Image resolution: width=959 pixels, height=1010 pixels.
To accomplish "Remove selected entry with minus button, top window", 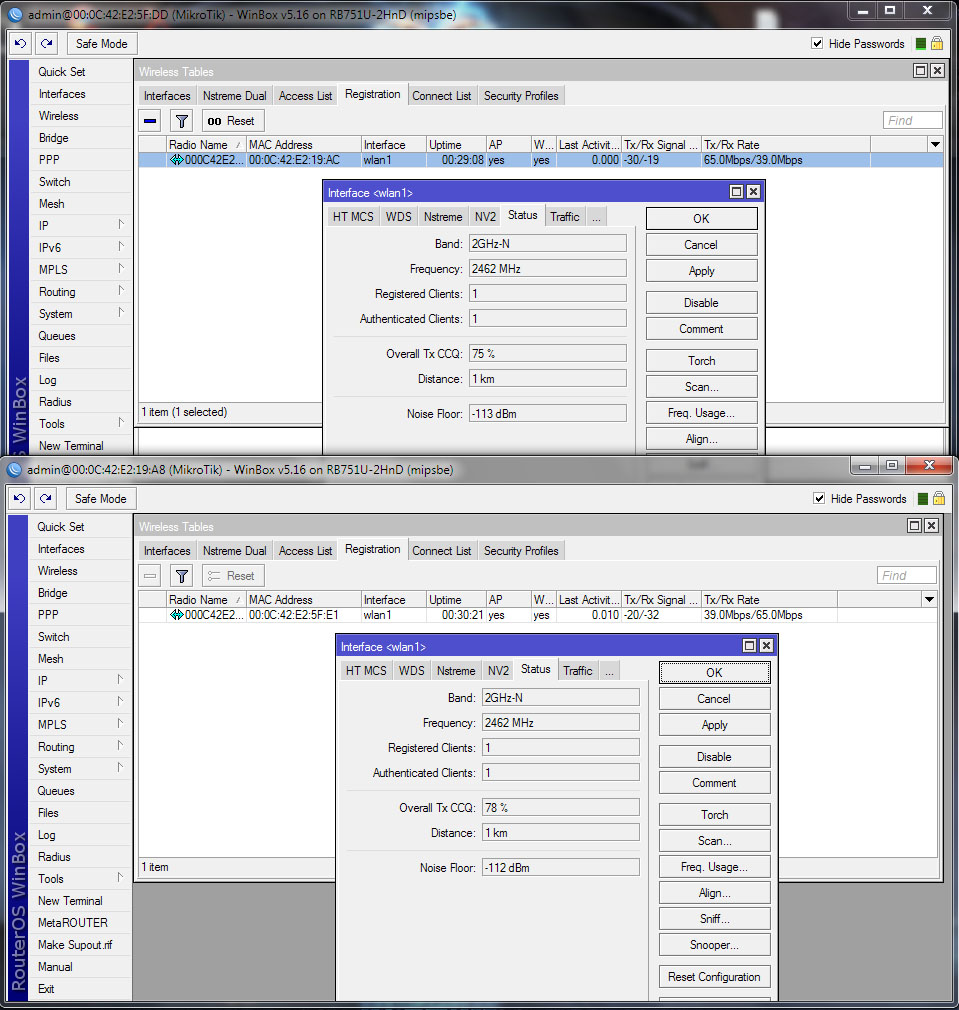I will (x=150, y=121).
